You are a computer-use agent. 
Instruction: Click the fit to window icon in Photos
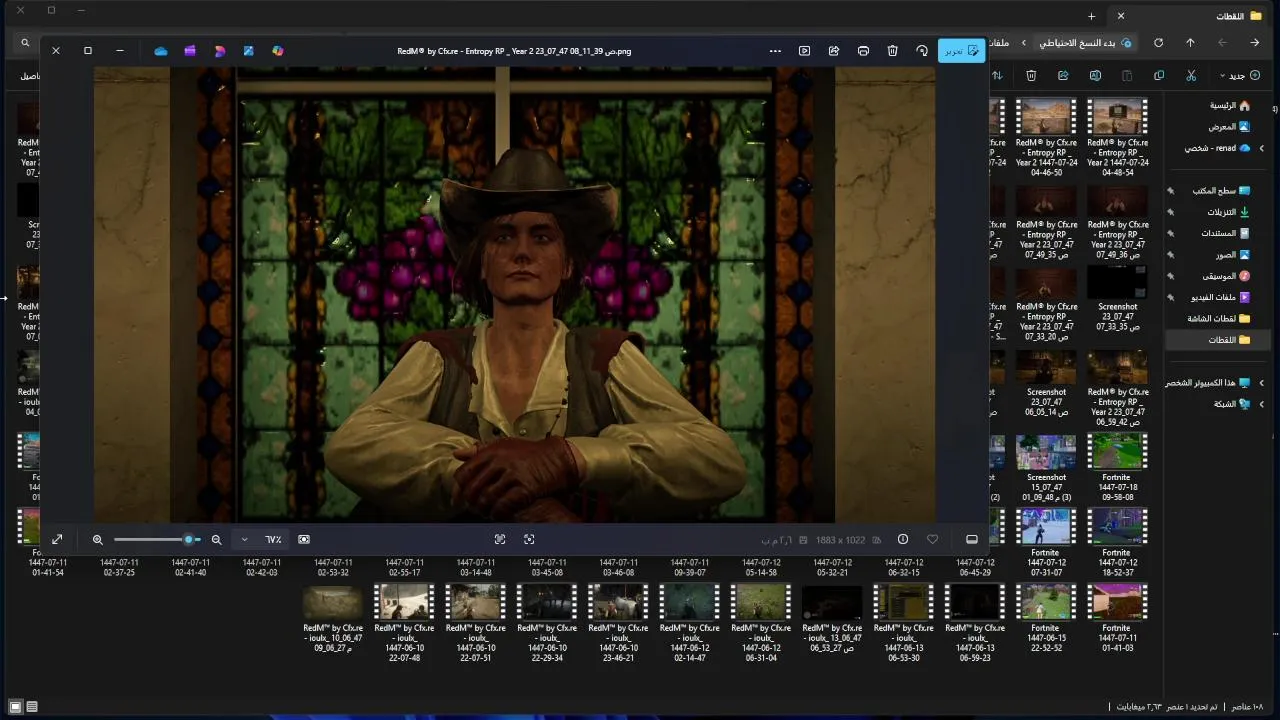(x=529, y=539)
